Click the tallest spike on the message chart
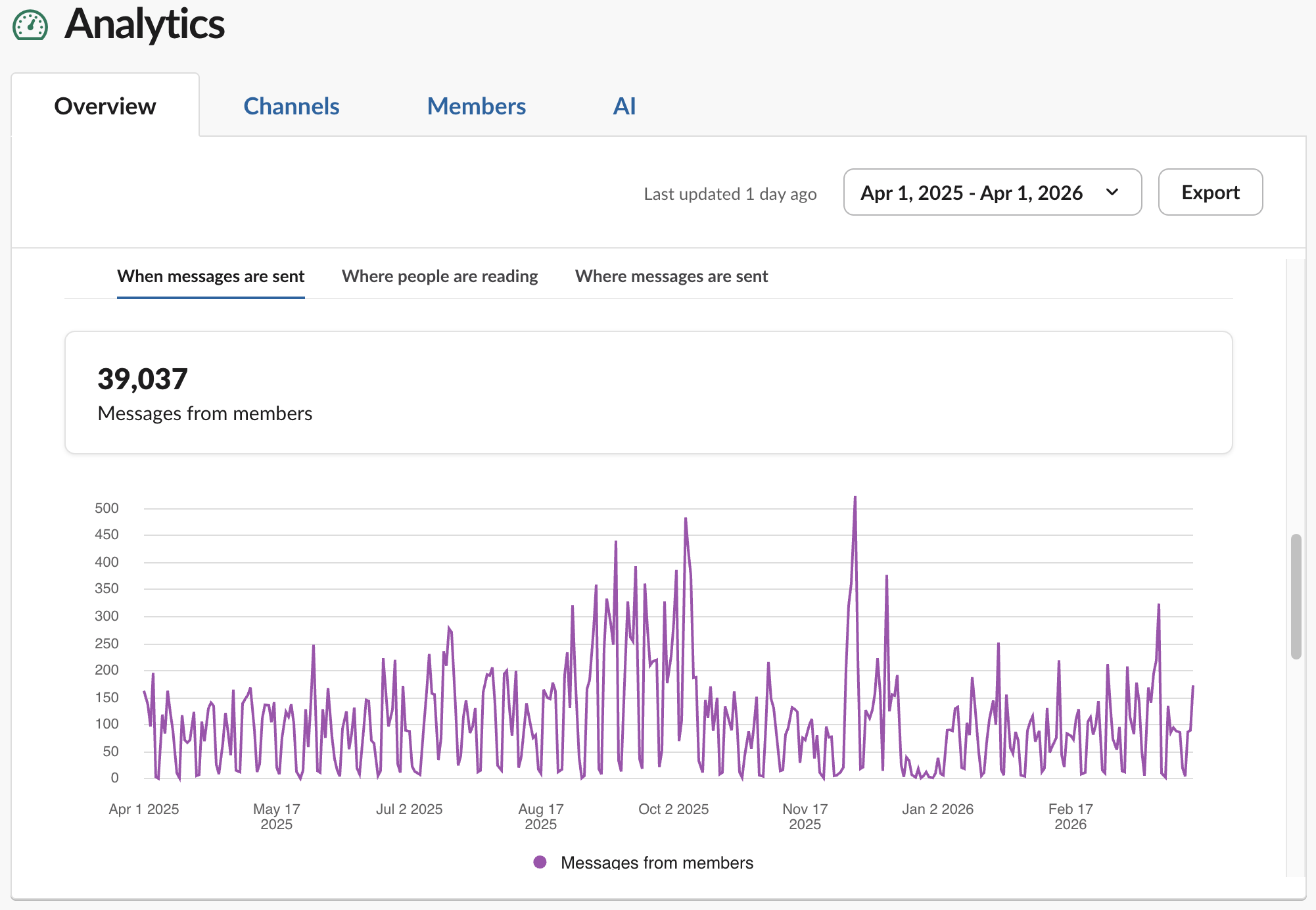The image size is (1316, 910). (x=855, y=498)
